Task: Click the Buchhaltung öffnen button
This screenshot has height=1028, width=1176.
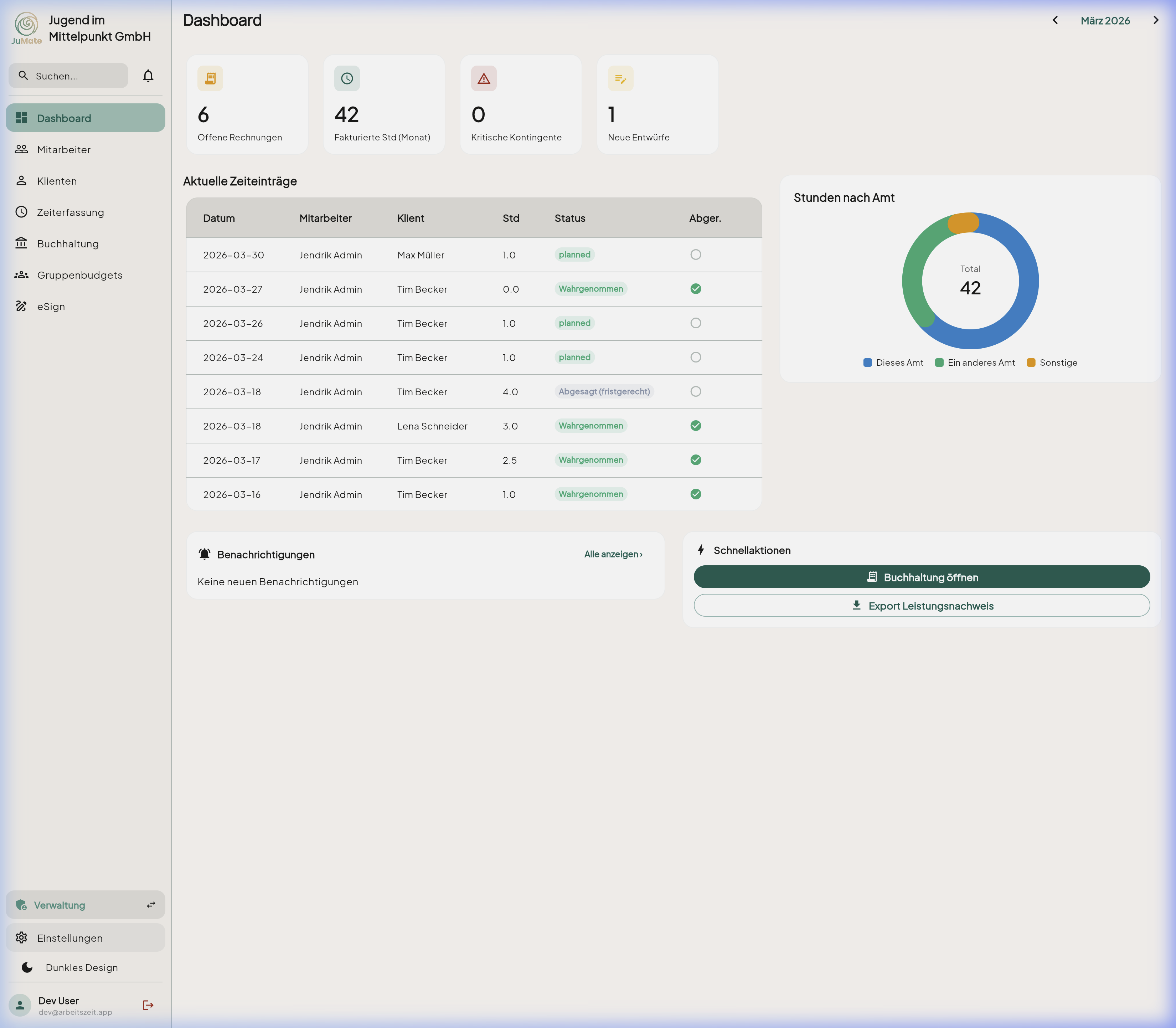Action: pos(922,577)
